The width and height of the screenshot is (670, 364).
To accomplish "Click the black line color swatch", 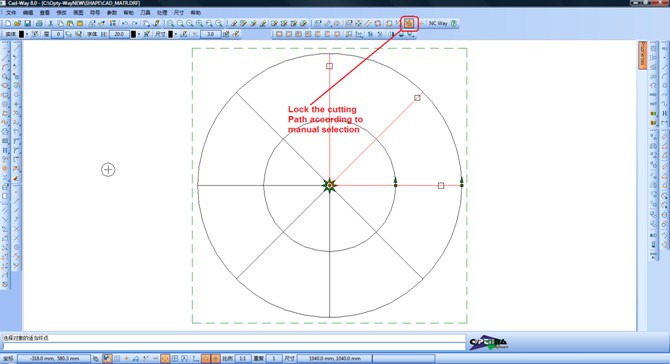I will tap(21, 34).
